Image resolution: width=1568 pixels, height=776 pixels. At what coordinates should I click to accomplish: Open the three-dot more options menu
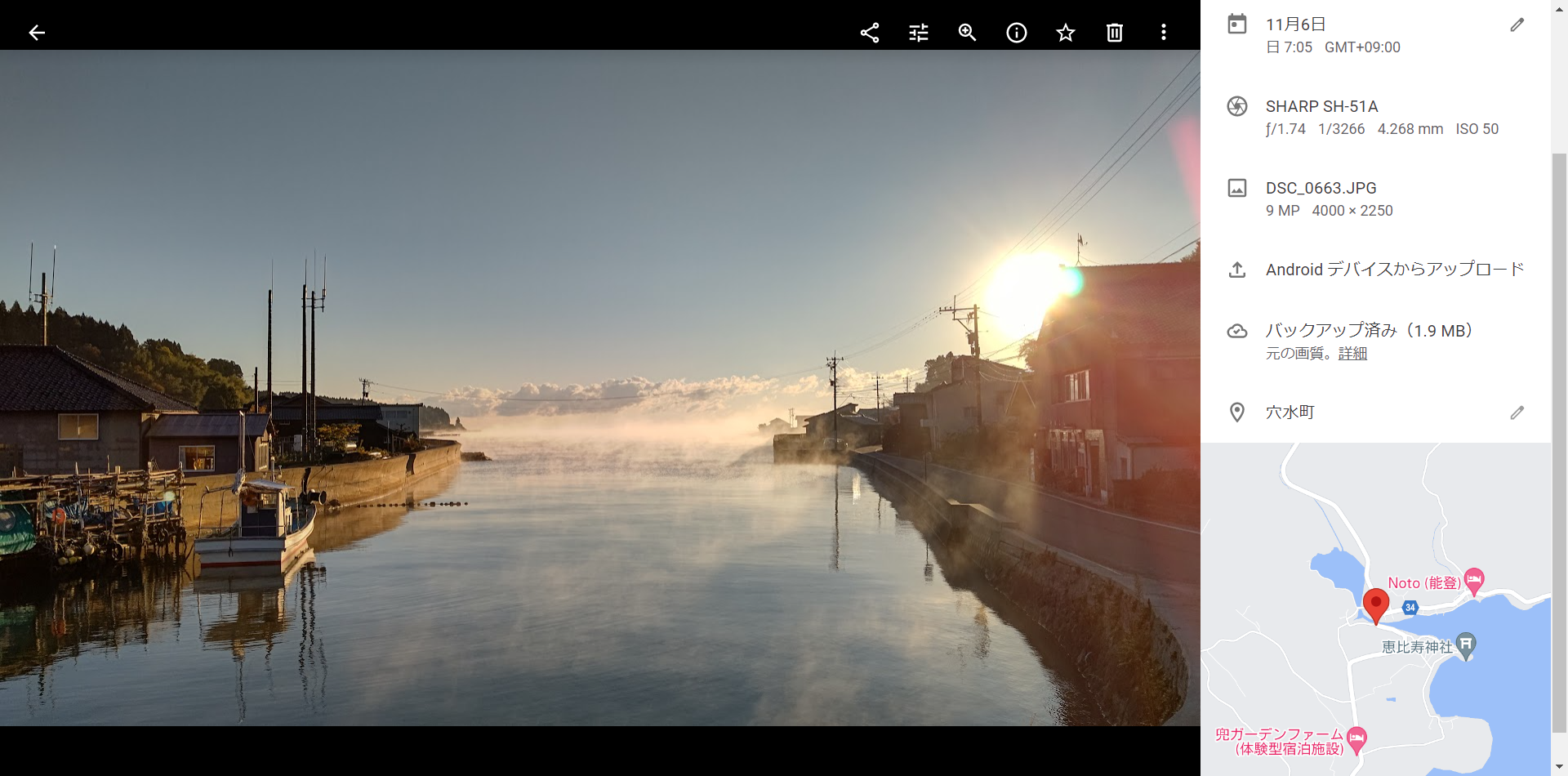1164,33
